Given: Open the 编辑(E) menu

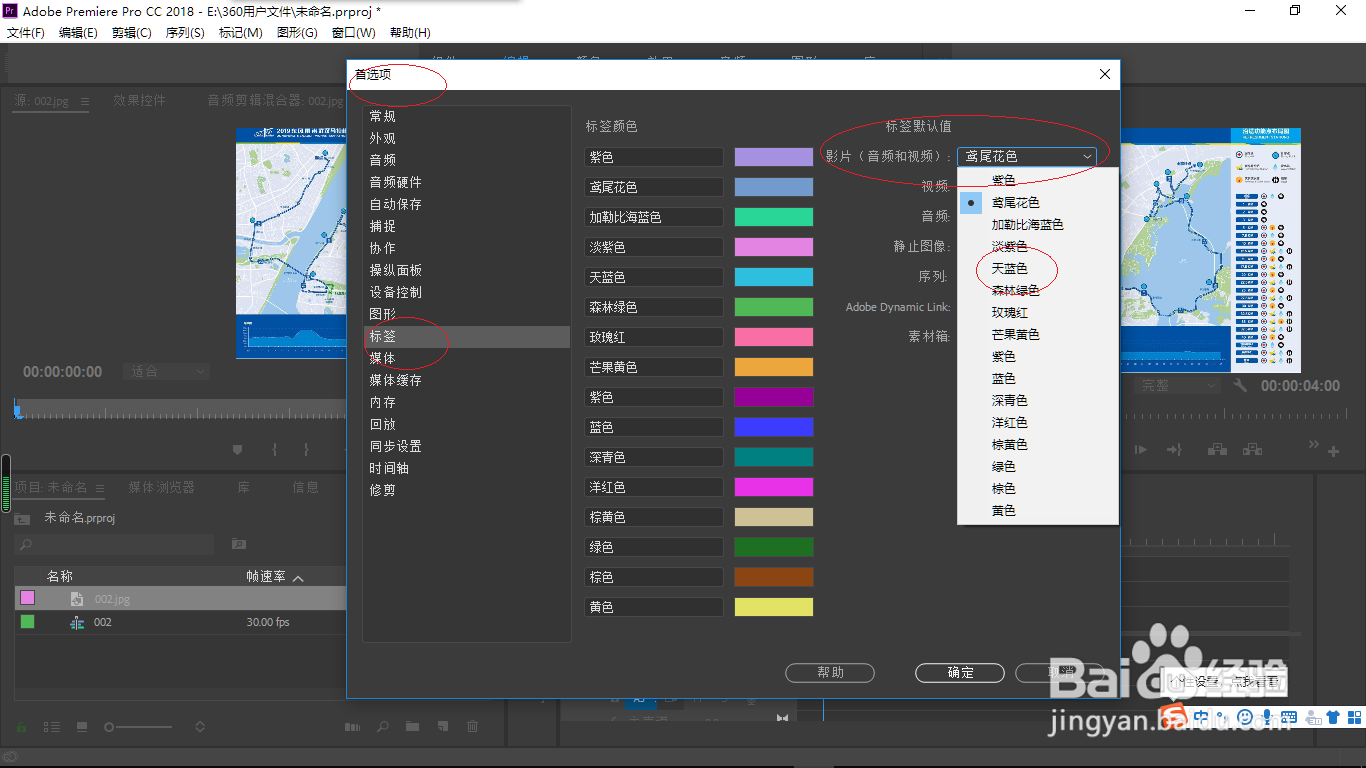Looking at the screenshot, I should pyautogui.click(x=78, y=32).
